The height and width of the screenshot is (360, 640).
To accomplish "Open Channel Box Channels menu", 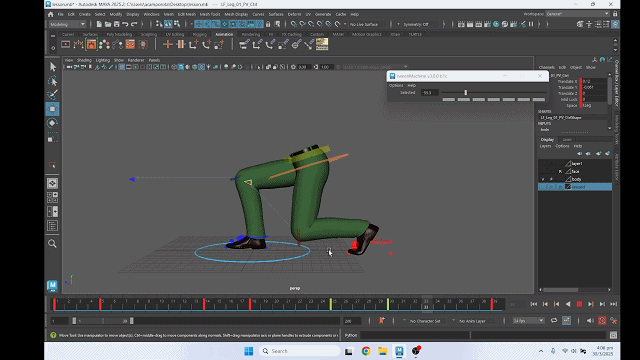I will 547,67.
